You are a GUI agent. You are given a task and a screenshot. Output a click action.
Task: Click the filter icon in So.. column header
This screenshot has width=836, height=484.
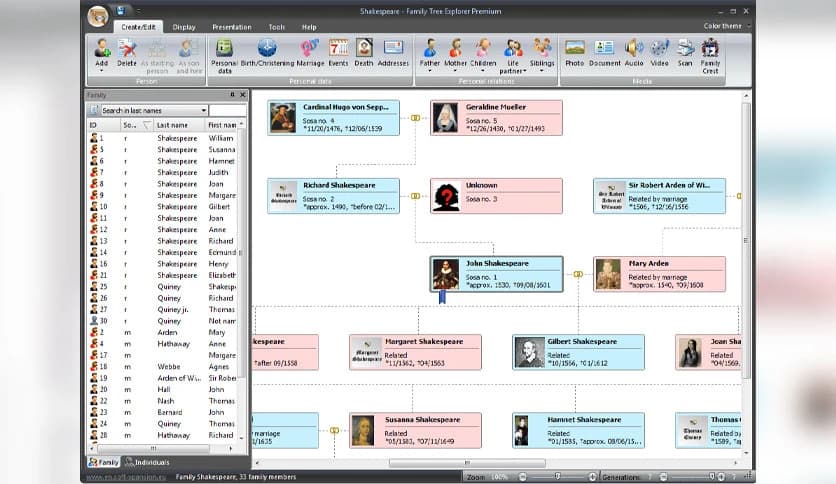tap(147, 125)
